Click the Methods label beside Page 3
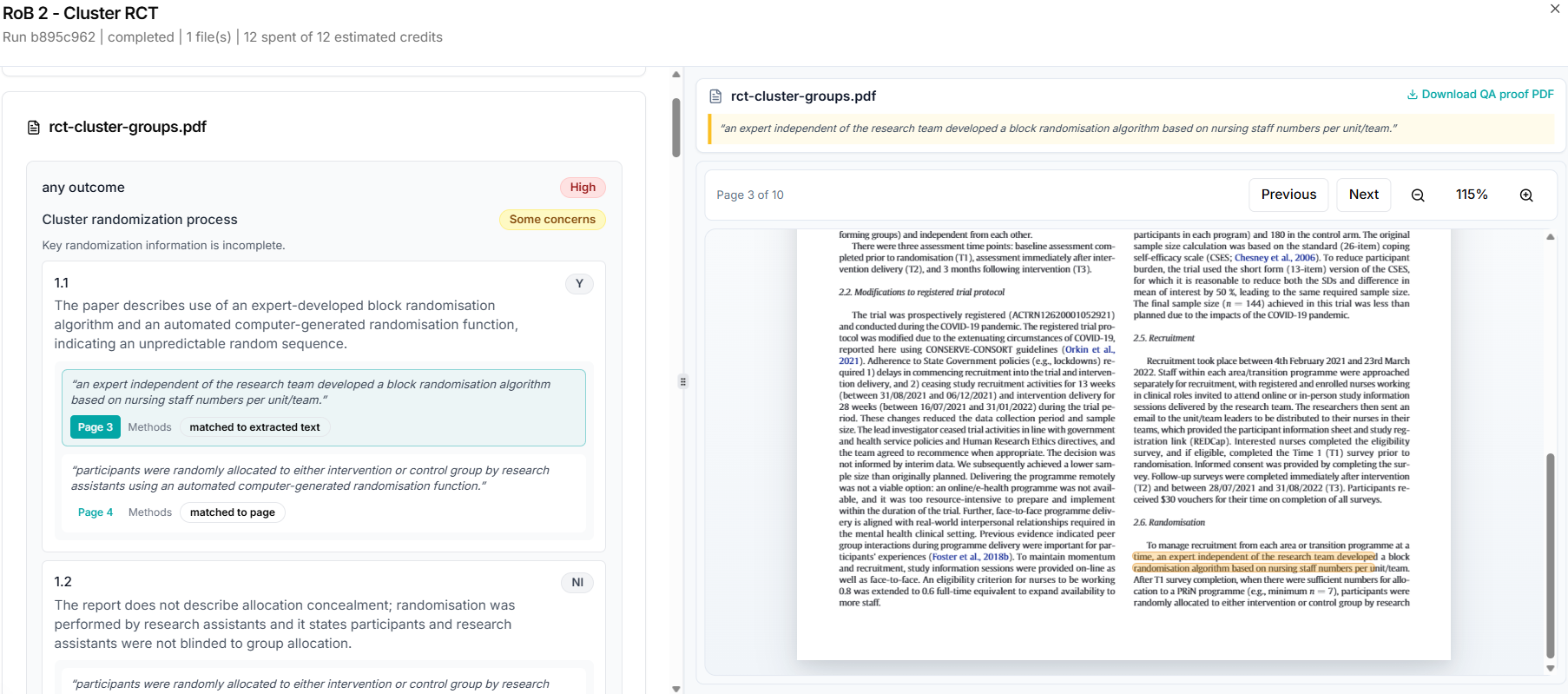Image resolution: width=1568 pixels, height=694 pixels. (x=149, y=427)
